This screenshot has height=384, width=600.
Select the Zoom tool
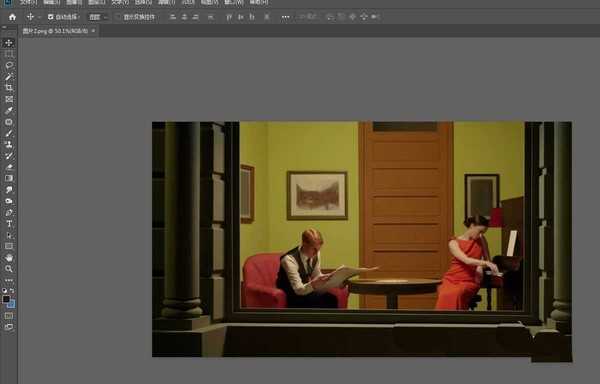[9, 269]
